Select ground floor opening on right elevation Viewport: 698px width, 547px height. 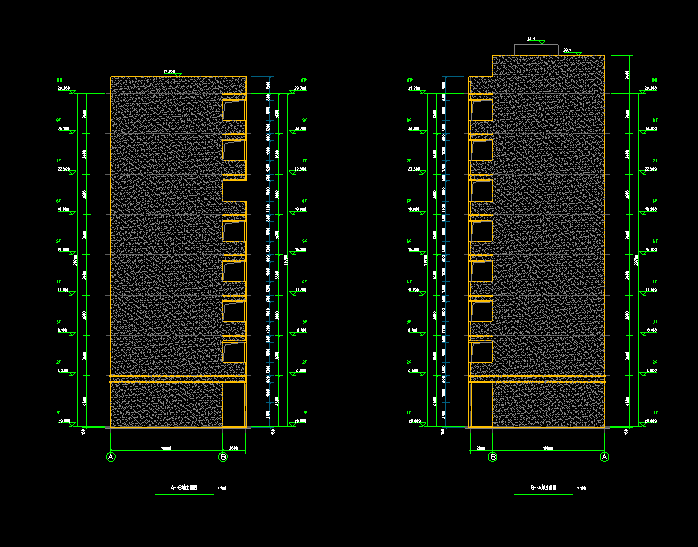pyautogui.click(x=481, y=404)
